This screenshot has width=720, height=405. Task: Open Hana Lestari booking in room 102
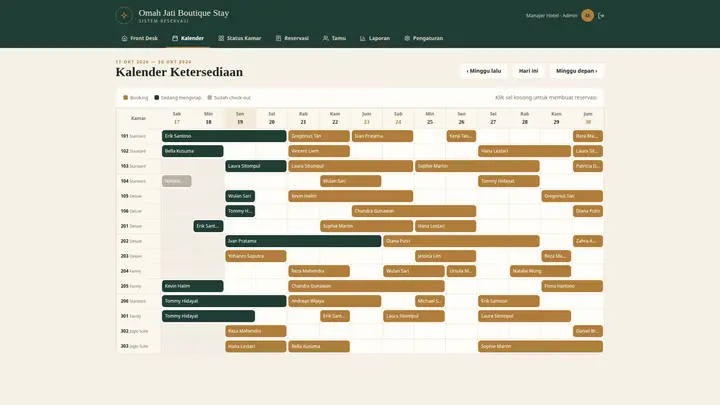coord(524,151)
